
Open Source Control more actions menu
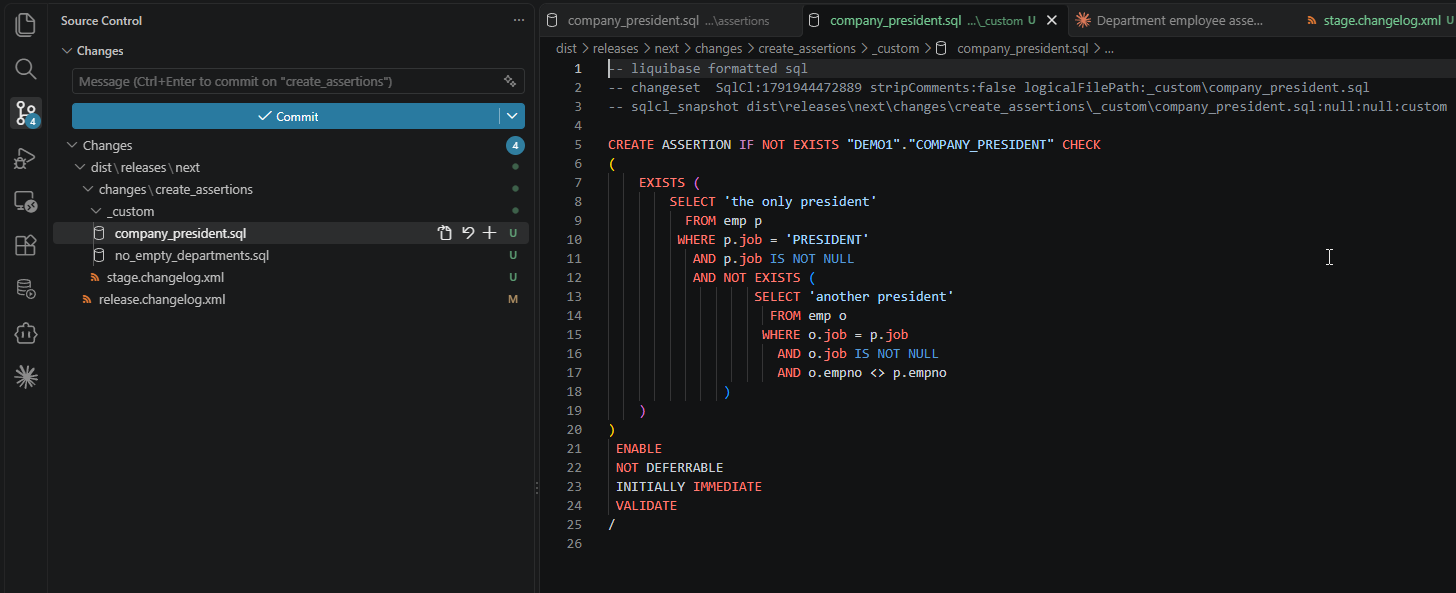[518, 20]
